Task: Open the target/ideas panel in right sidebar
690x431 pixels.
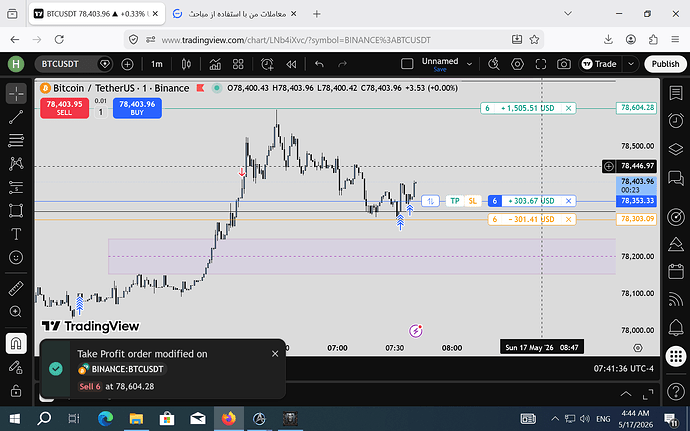Action: (676, 217)
